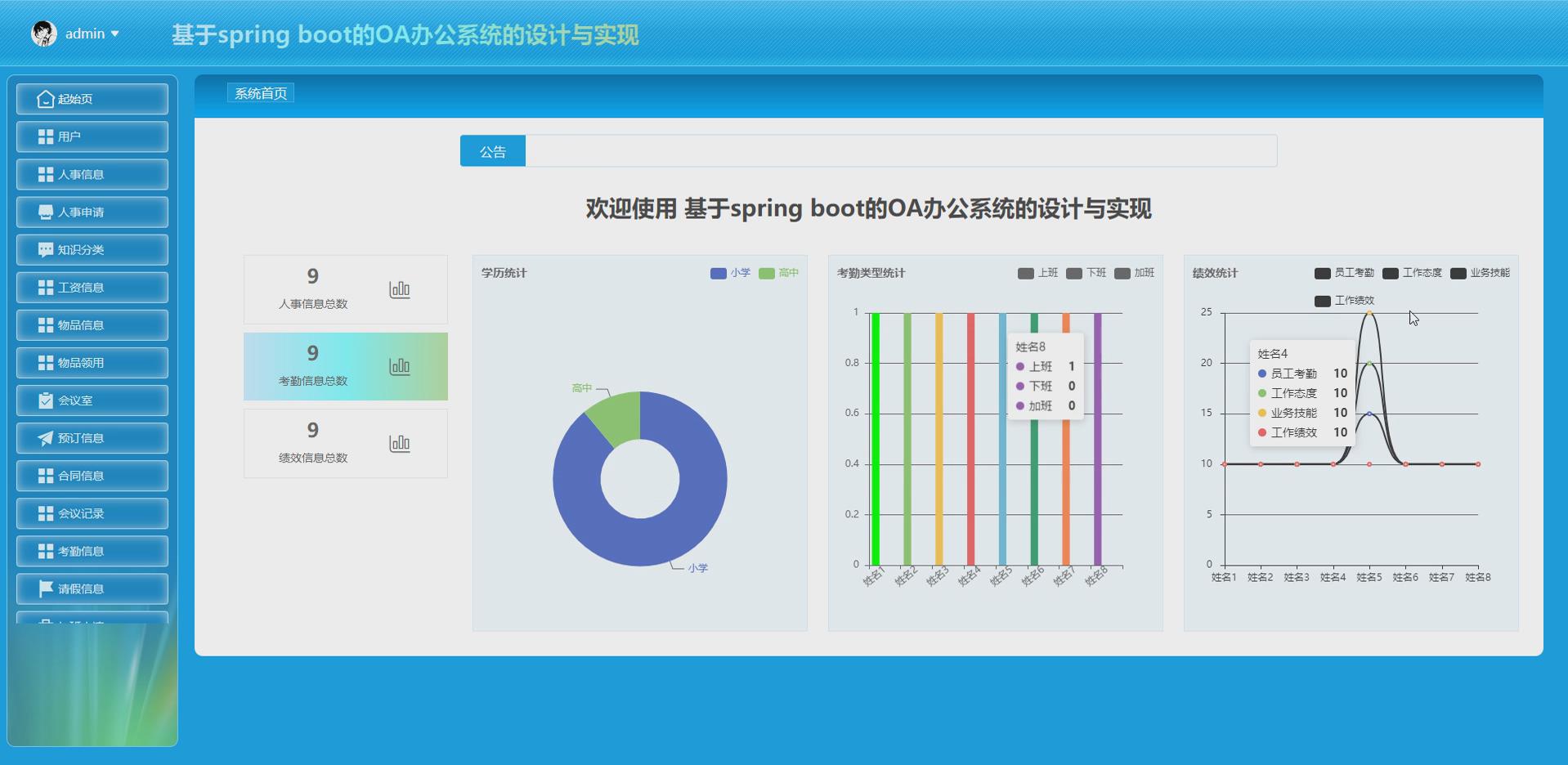The height and width of the screenshot is (765, 1568).
Task: Go to 会议记录 in the sidebar
Action: tap(92, 513)
